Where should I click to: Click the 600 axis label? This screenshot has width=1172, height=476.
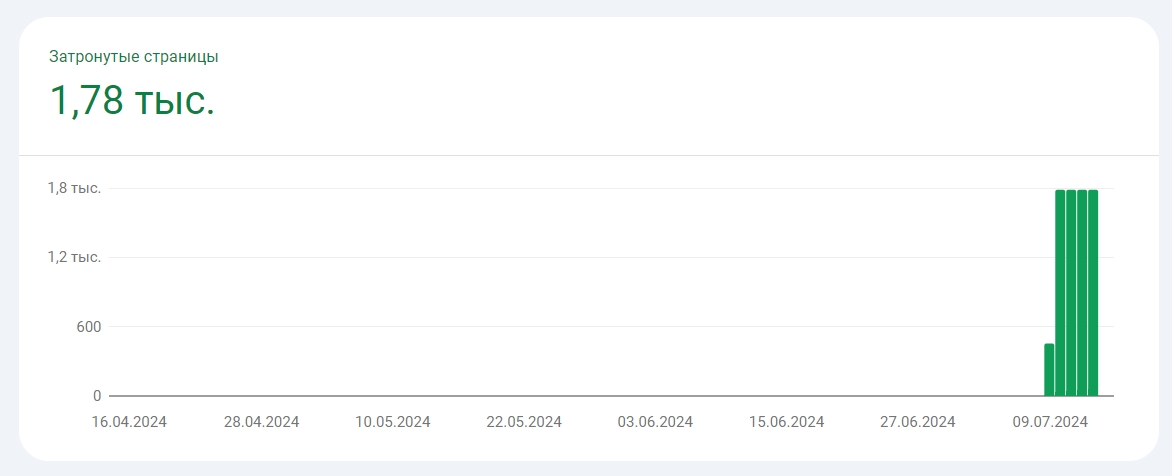coord(86,327)
